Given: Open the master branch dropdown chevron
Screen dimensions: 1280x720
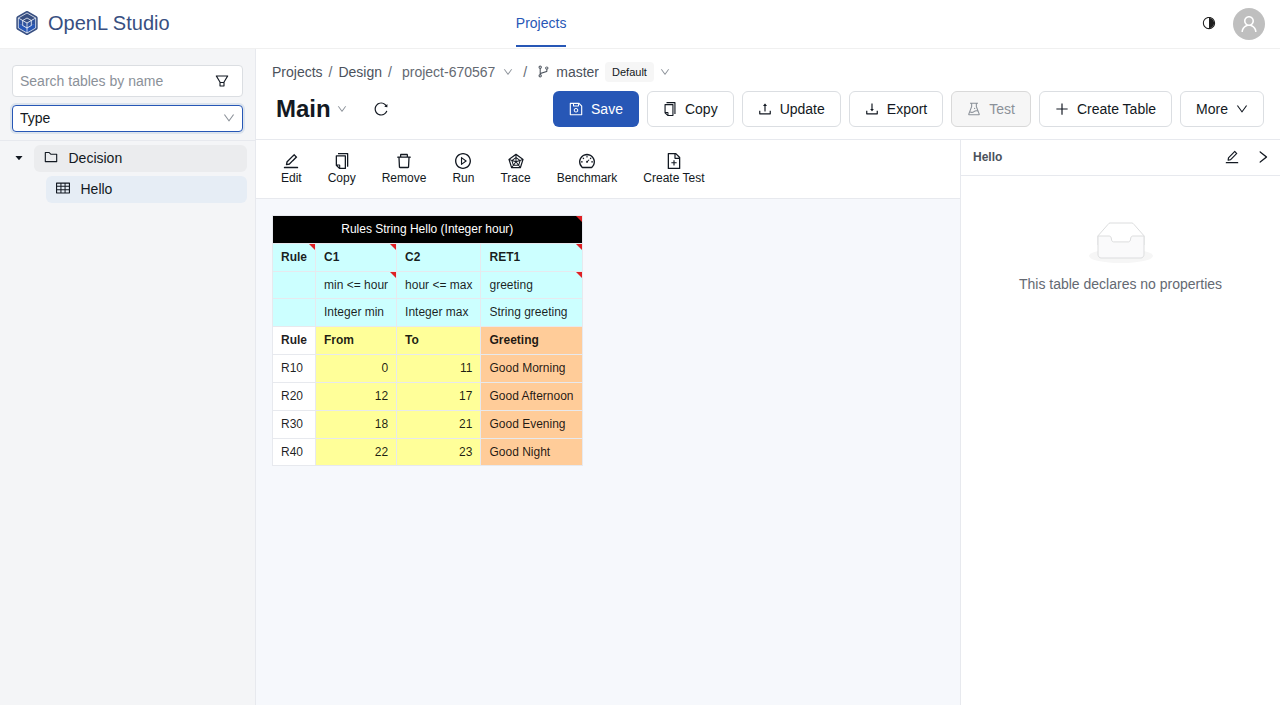Looking at the screenshot, I should (x=665, y=72).
